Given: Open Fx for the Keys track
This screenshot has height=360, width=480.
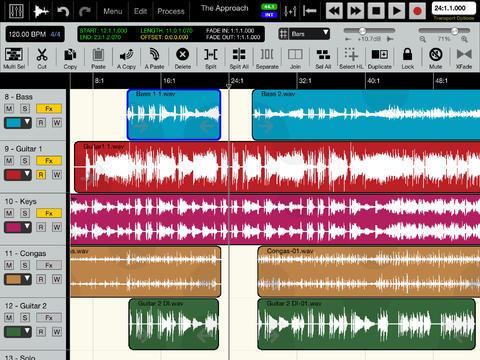Looking at the screenshot, I should point(49,213).
